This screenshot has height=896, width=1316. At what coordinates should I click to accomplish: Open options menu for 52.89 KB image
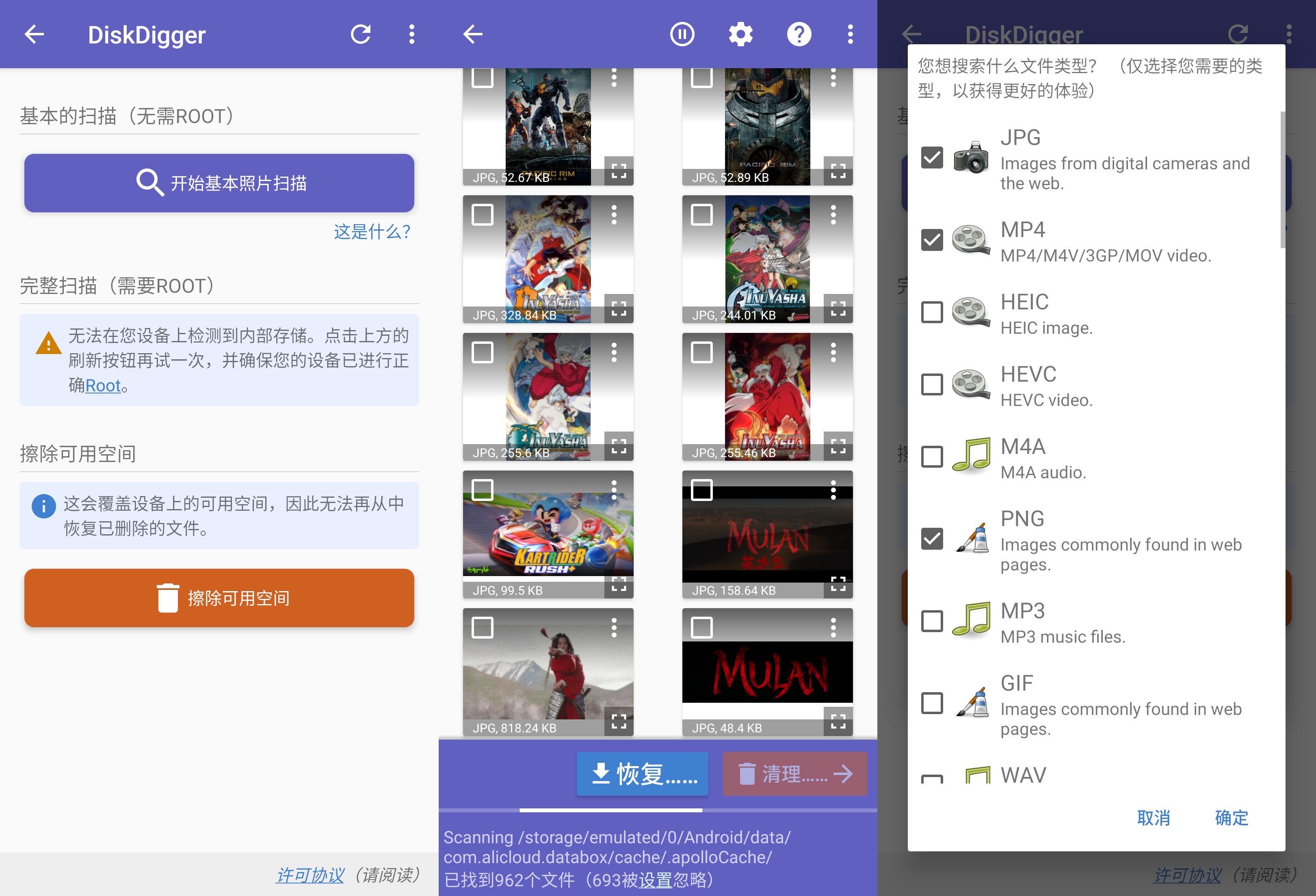[833, 78]
